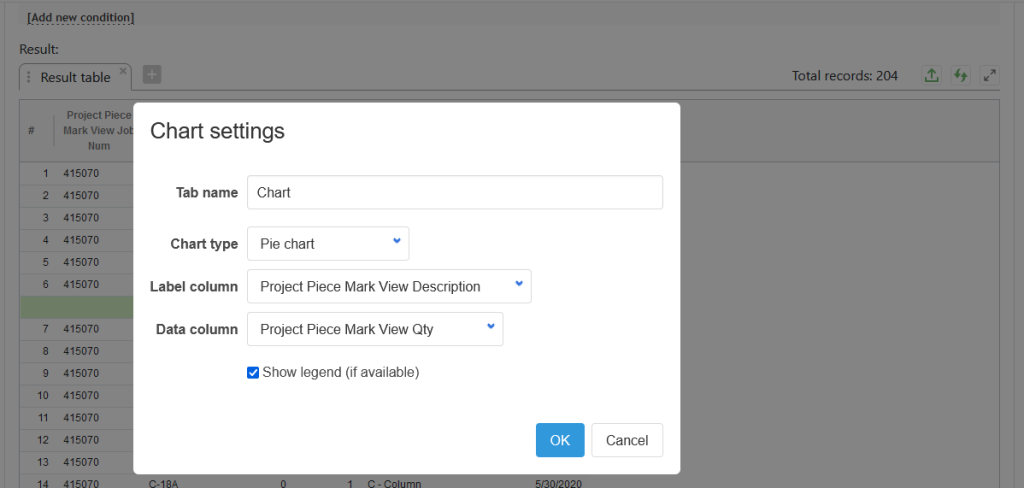Image resolution: width=1024 pixels, height=488 pixels.
Task: Open the Data column dropdown
Action: 375,329
